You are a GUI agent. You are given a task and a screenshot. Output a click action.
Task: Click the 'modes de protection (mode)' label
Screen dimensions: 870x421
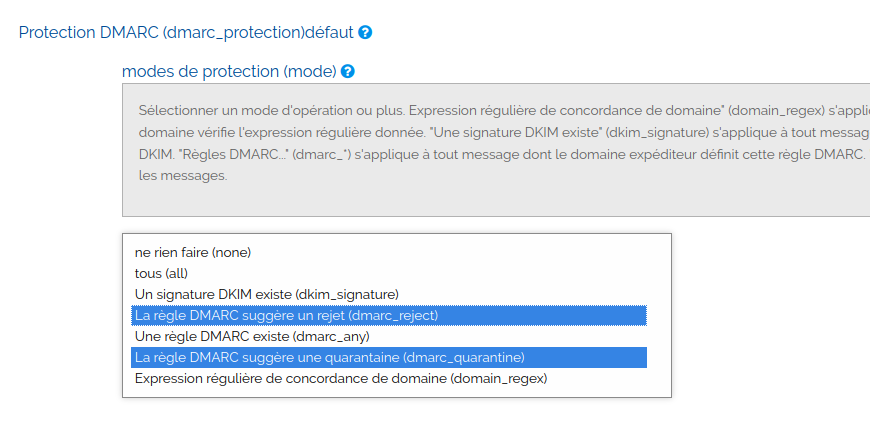[228, 72]
